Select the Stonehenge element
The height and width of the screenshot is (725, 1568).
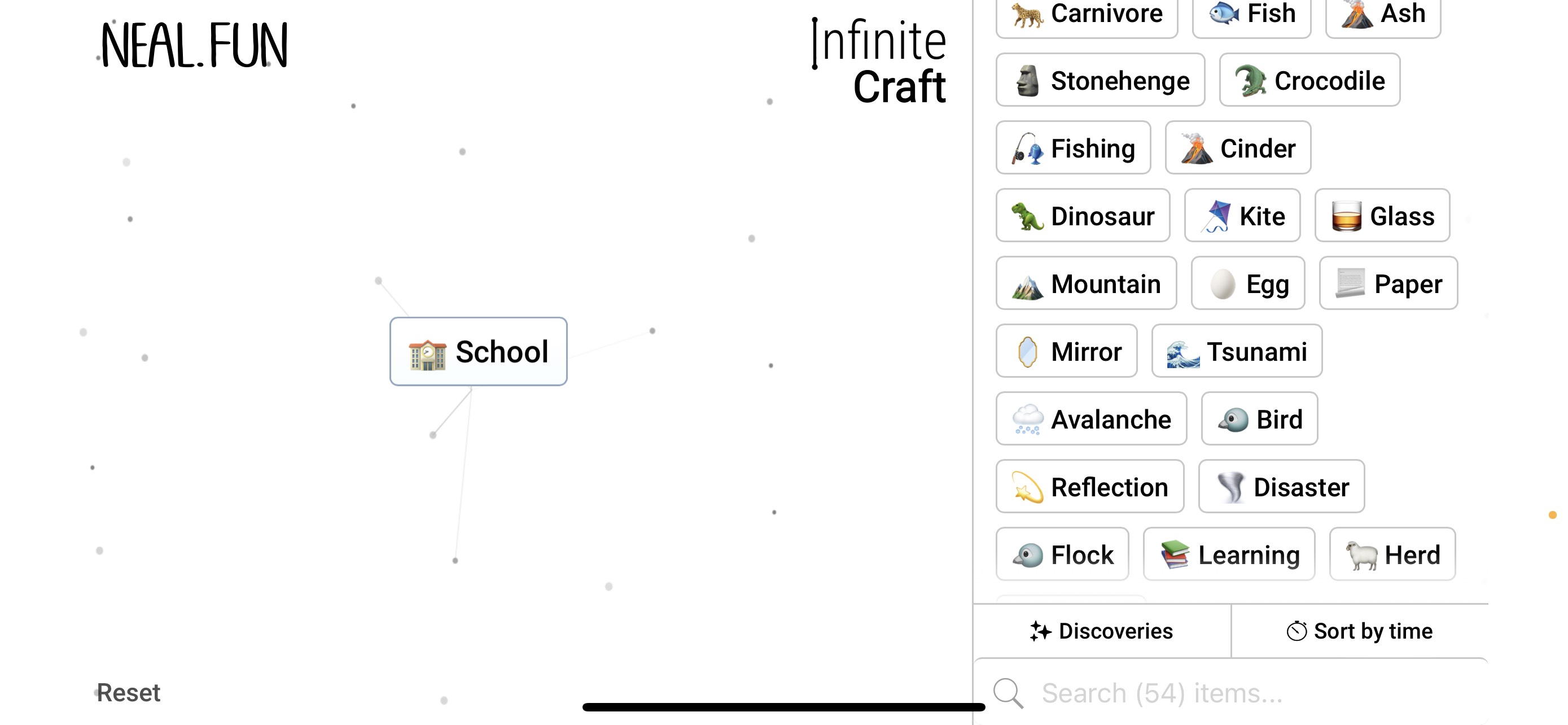coord(1100,80)
